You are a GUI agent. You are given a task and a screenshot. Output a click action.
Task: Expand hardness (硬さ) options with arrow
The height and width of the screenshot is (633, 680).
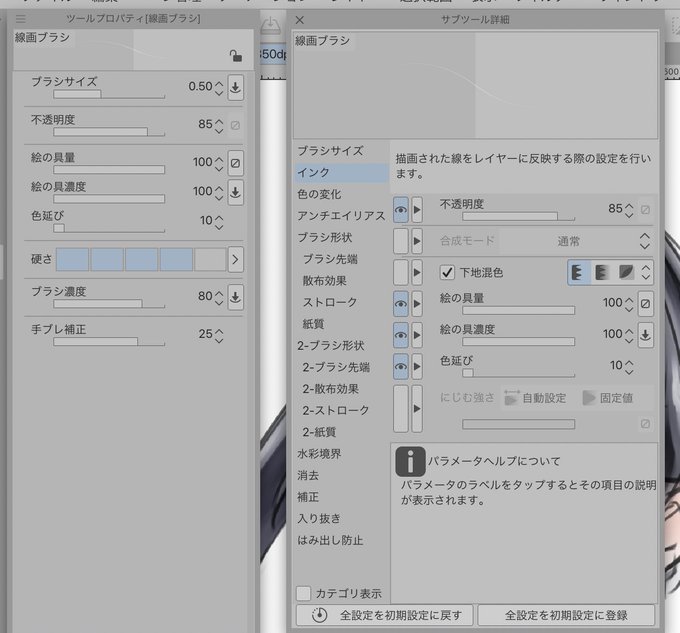(x=235, y=259)
